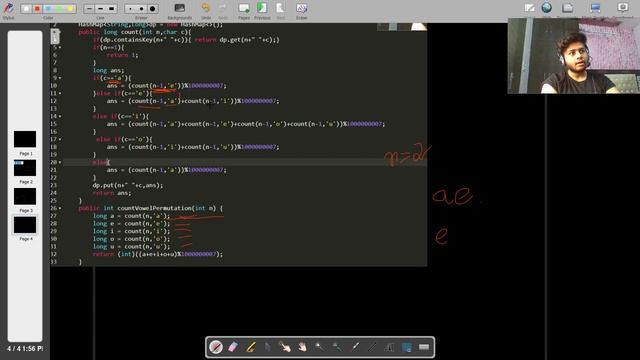Select the Zoom out magnifier tool
640x360 pixels.
pos(337,347)
